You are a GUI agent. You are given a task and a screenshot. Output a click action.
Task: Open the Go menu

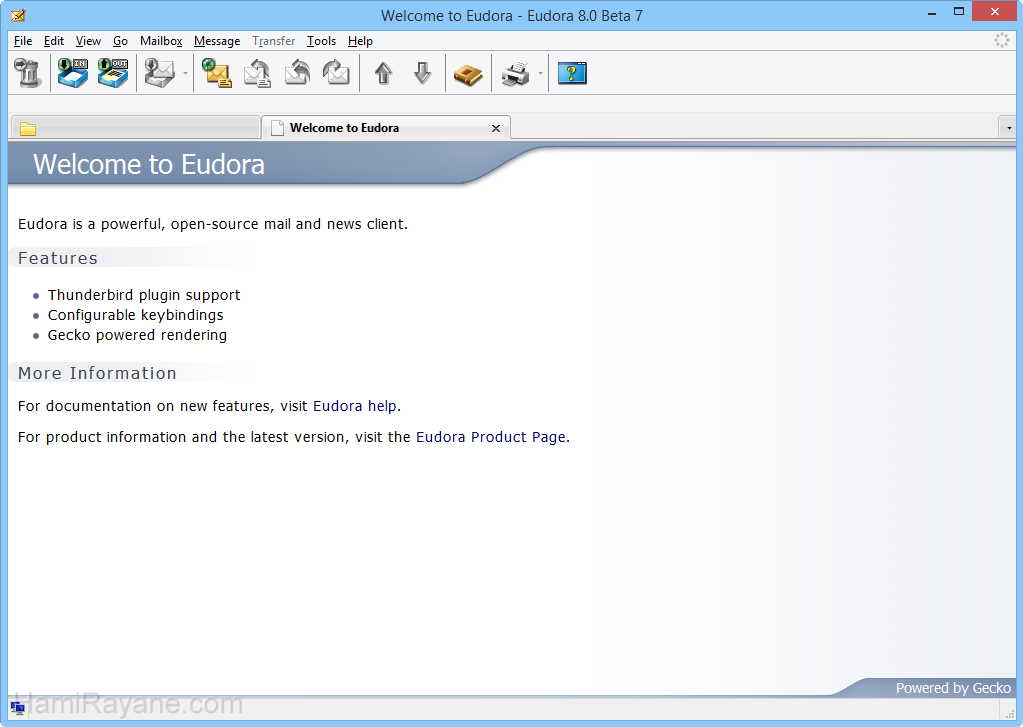[120, 40]
